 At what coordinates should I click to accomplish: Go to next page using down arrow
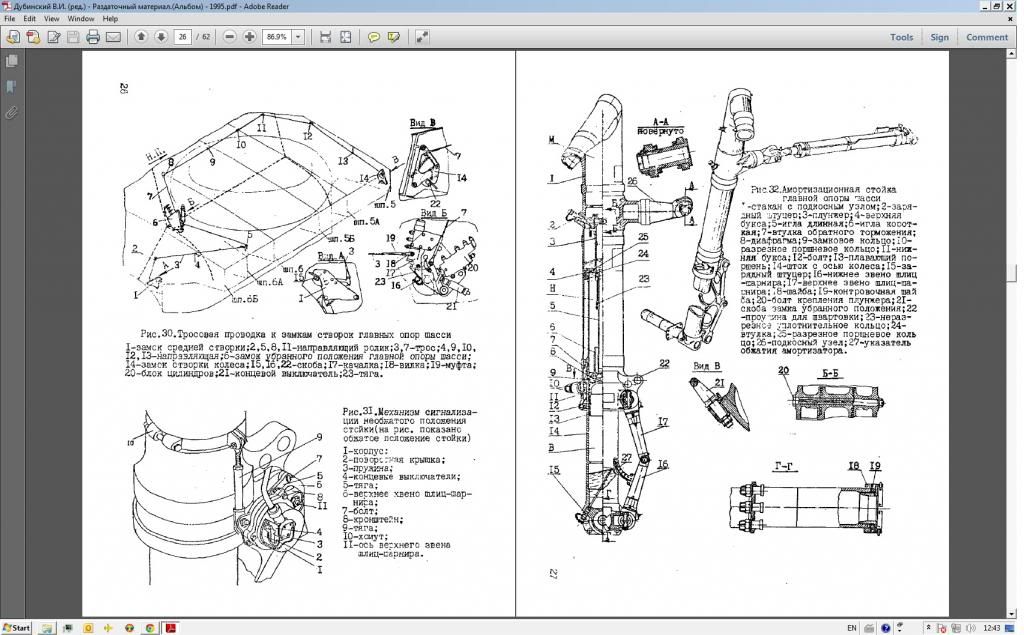click(x=161, y=37)
